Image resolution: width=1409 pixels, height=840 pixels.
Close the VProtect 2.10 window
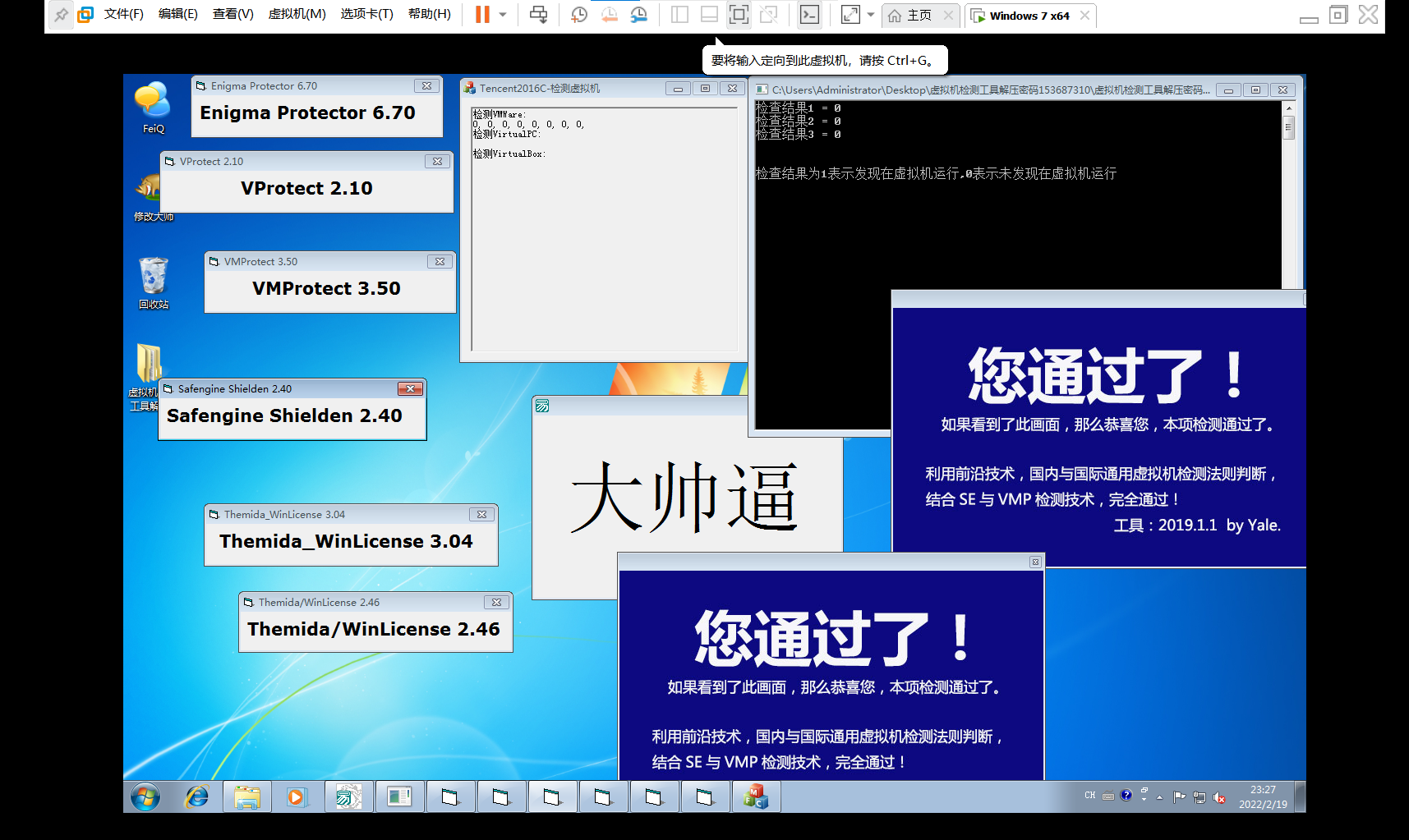tap(437, 161)
